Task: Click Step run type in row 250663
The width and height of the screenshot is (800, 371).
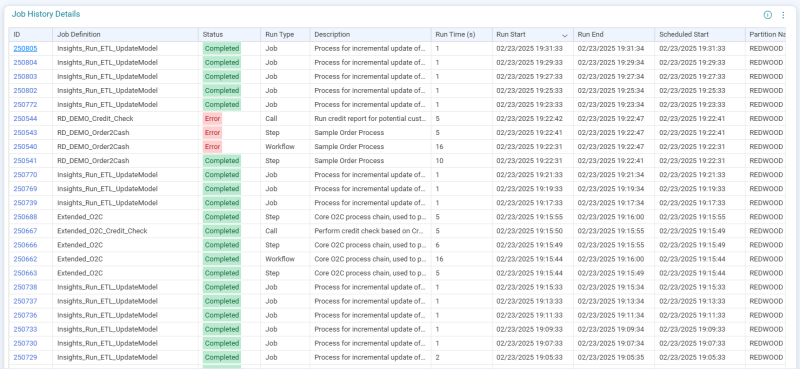Action: (272, 273)
